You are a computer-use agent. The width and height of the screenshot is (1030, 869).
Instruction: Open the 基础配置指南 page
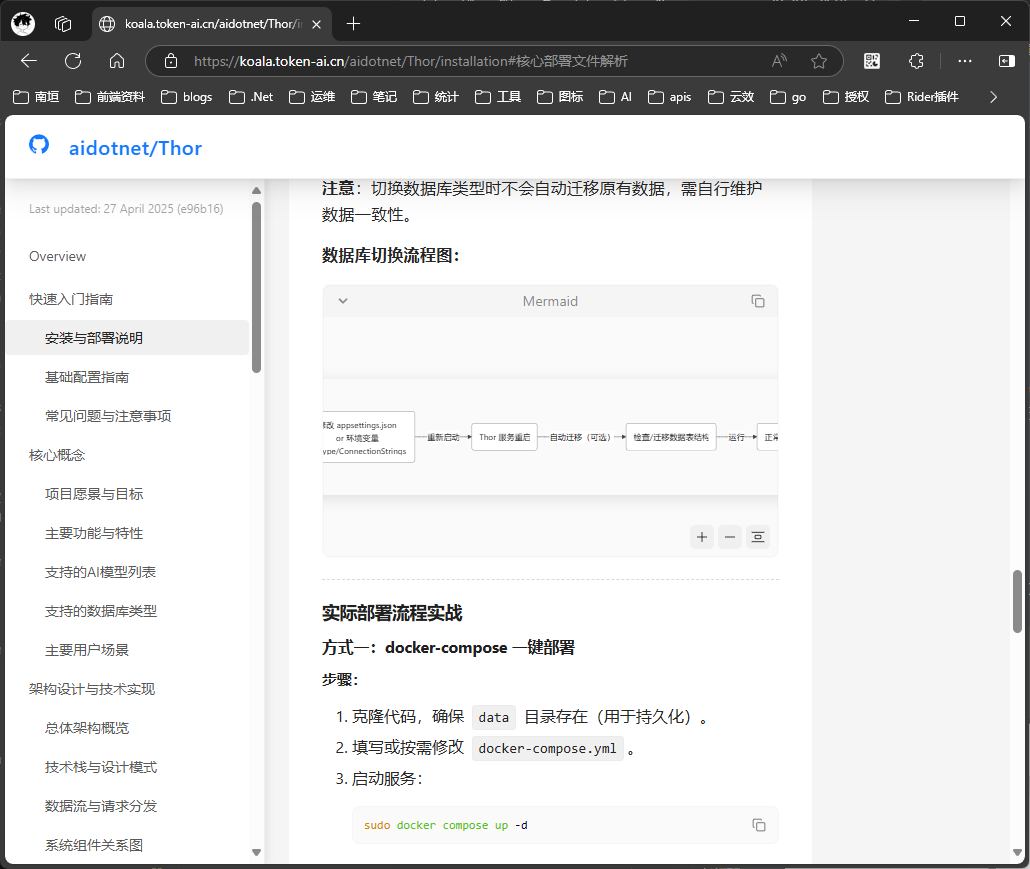(x=87, y=377)
